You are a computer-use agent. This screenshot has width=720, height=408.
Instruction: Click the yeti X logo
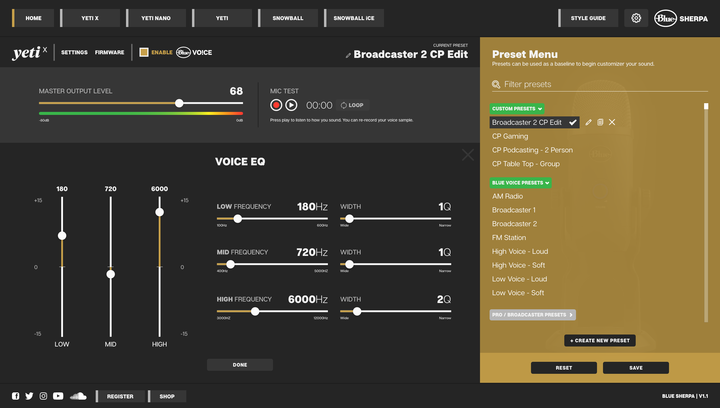point(29,52)
